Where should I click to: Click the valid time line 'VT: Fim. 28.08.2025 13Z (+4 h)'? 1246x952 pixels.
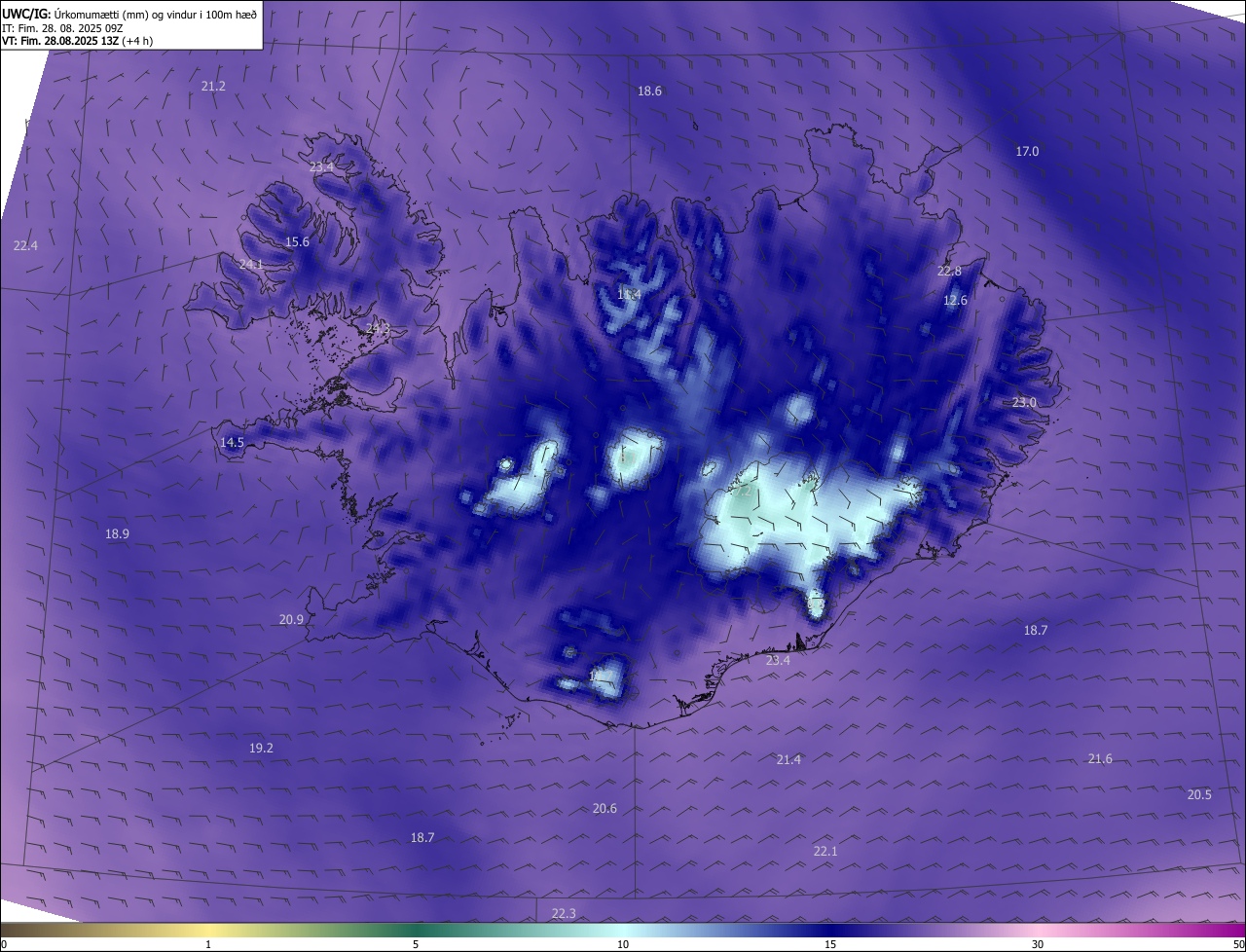[77, 41]
